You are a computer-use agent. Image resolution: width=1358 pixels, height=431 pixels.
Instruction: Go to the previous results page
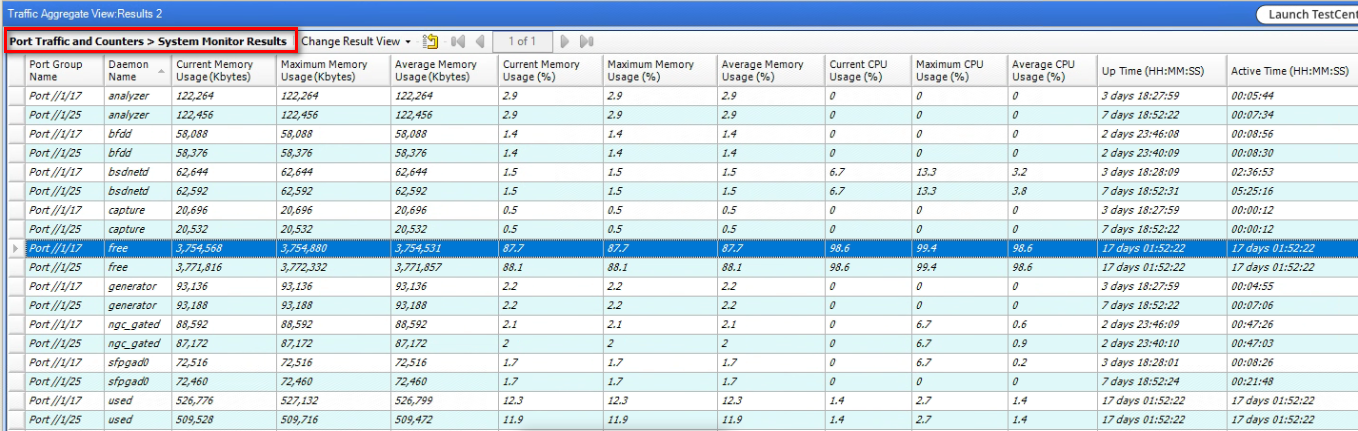pyautogui.click(x=480, y=41)
